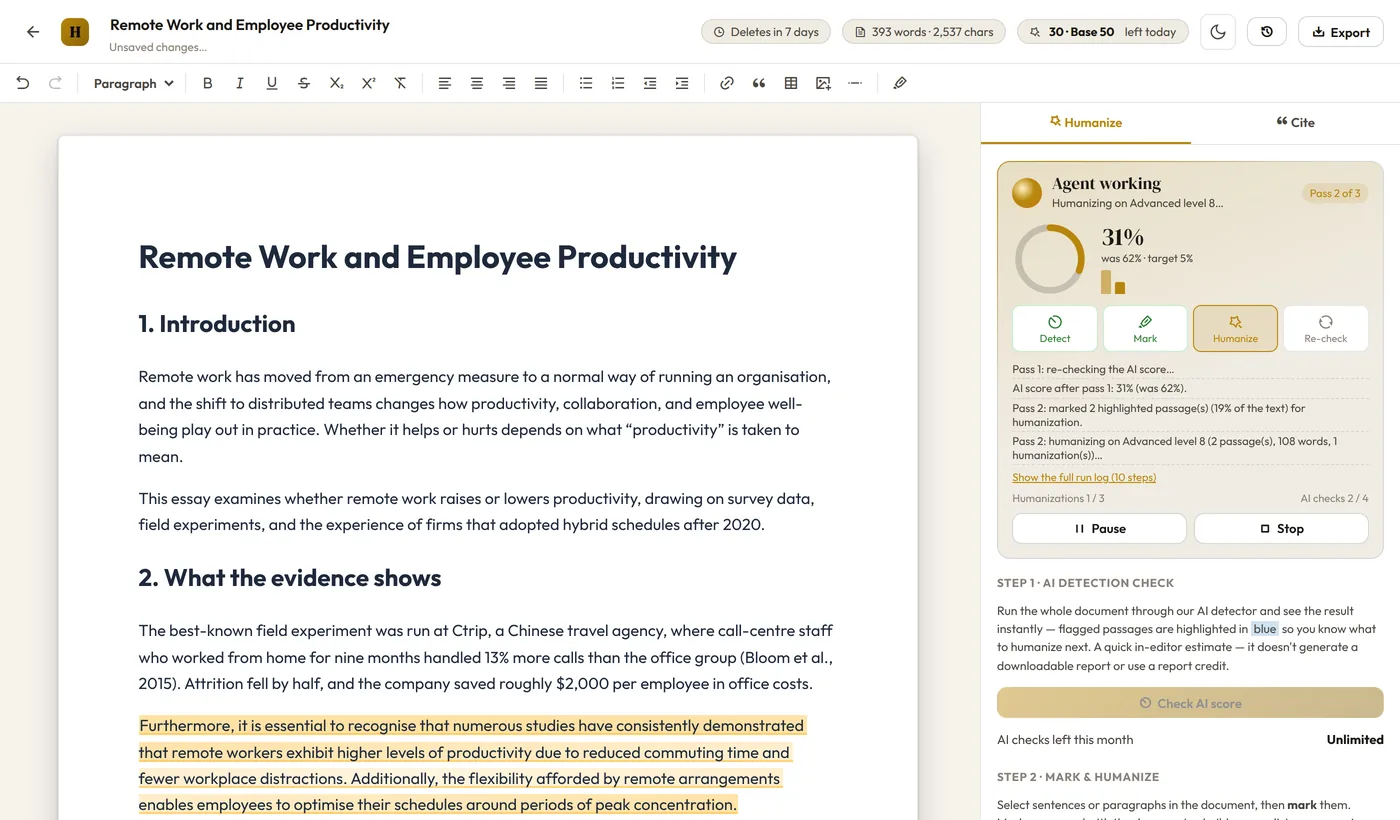This screenshot has width=1400, height=820.
Task: Click the Deletes in 7 days pill
Action: tap(766, 32)
